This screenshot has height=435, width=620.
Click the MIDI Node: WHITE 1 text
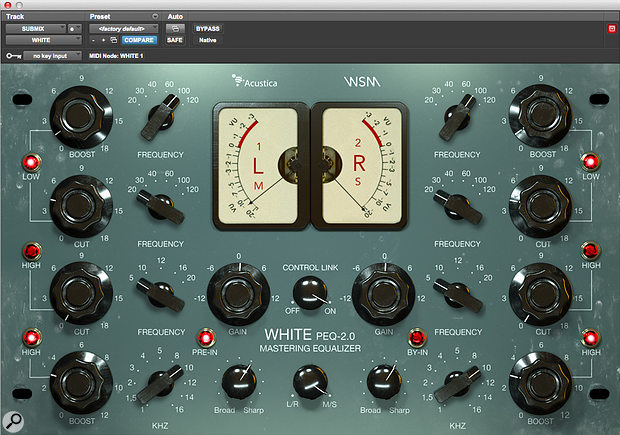click(116, 56)
